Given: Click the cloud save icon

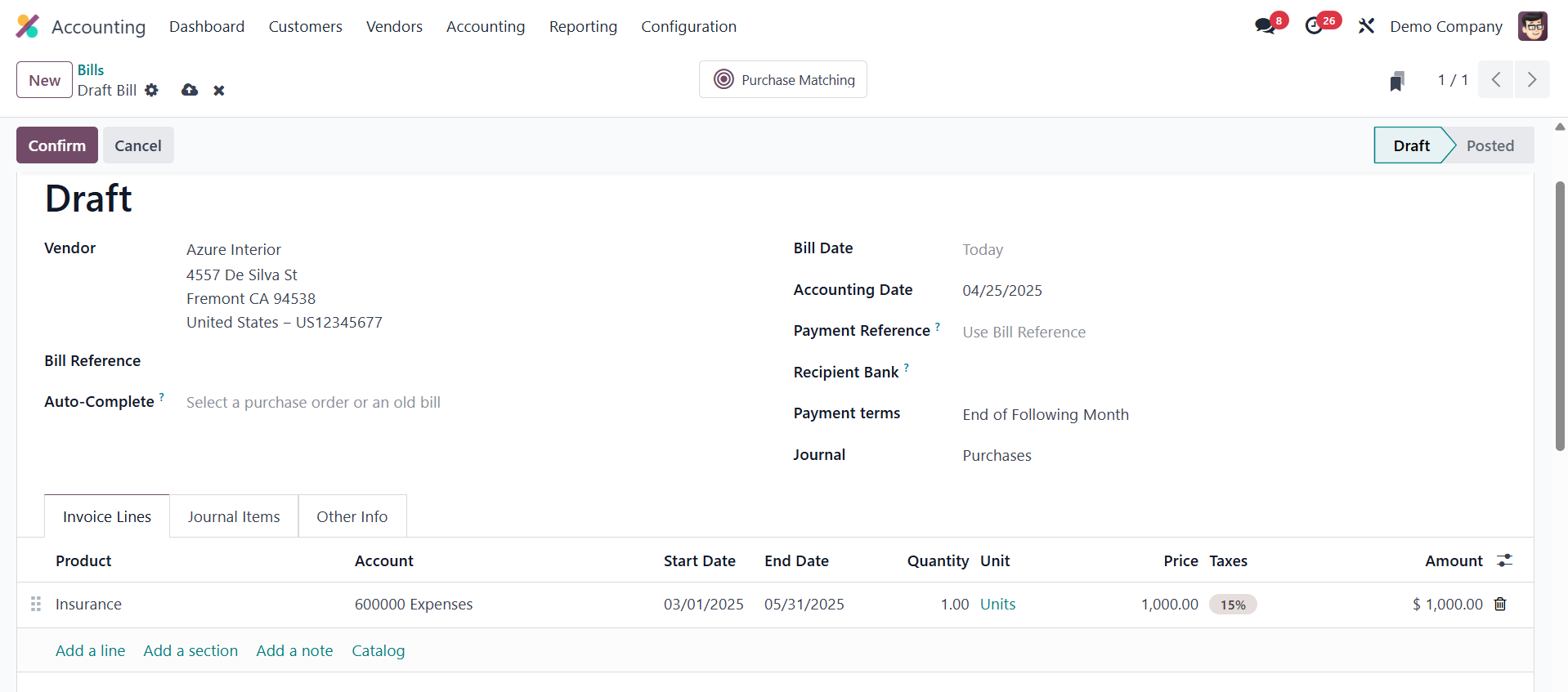Looking at the screenshot, I should pyautogui.click(x=190, y=90).
